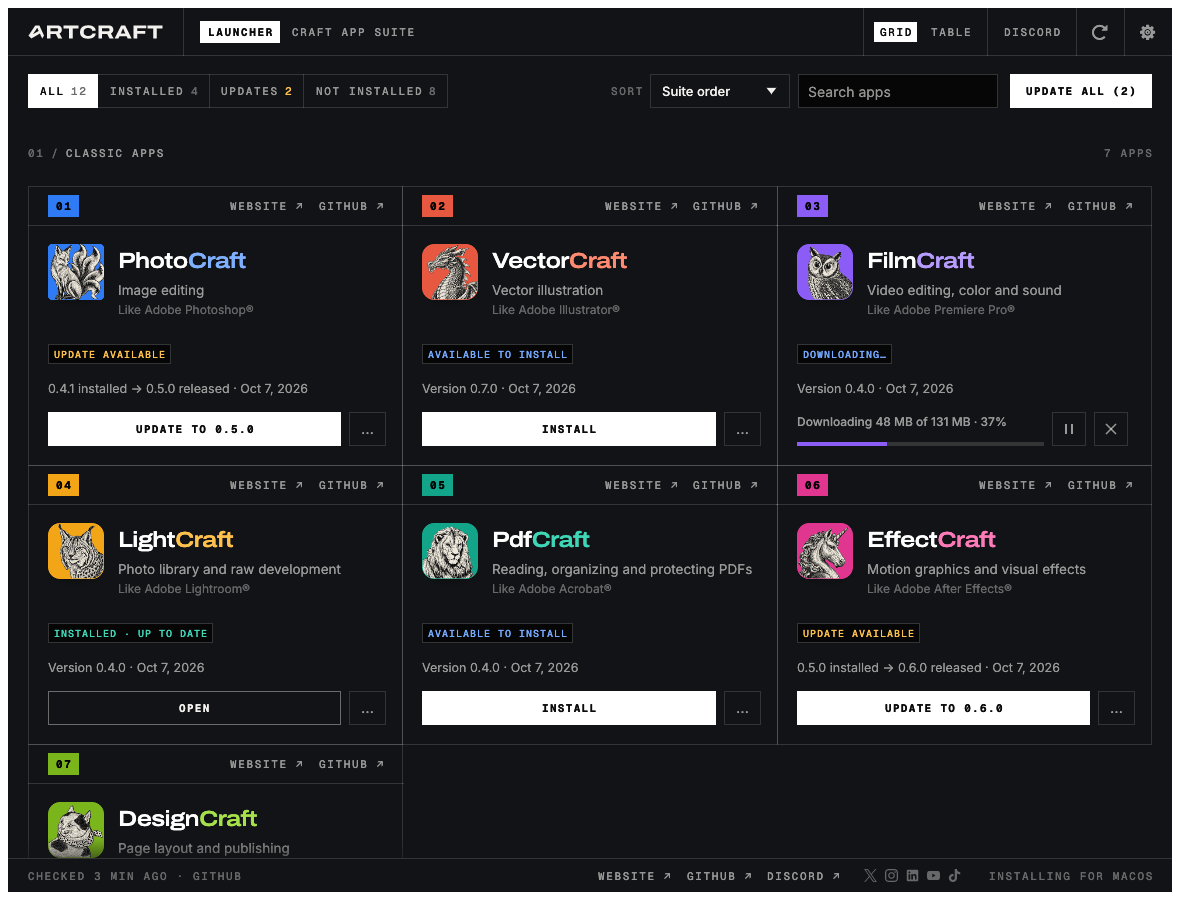Open PhotoCraft Website link
This screenshot has height=900, width=1180.
click(x=266, y=206)
